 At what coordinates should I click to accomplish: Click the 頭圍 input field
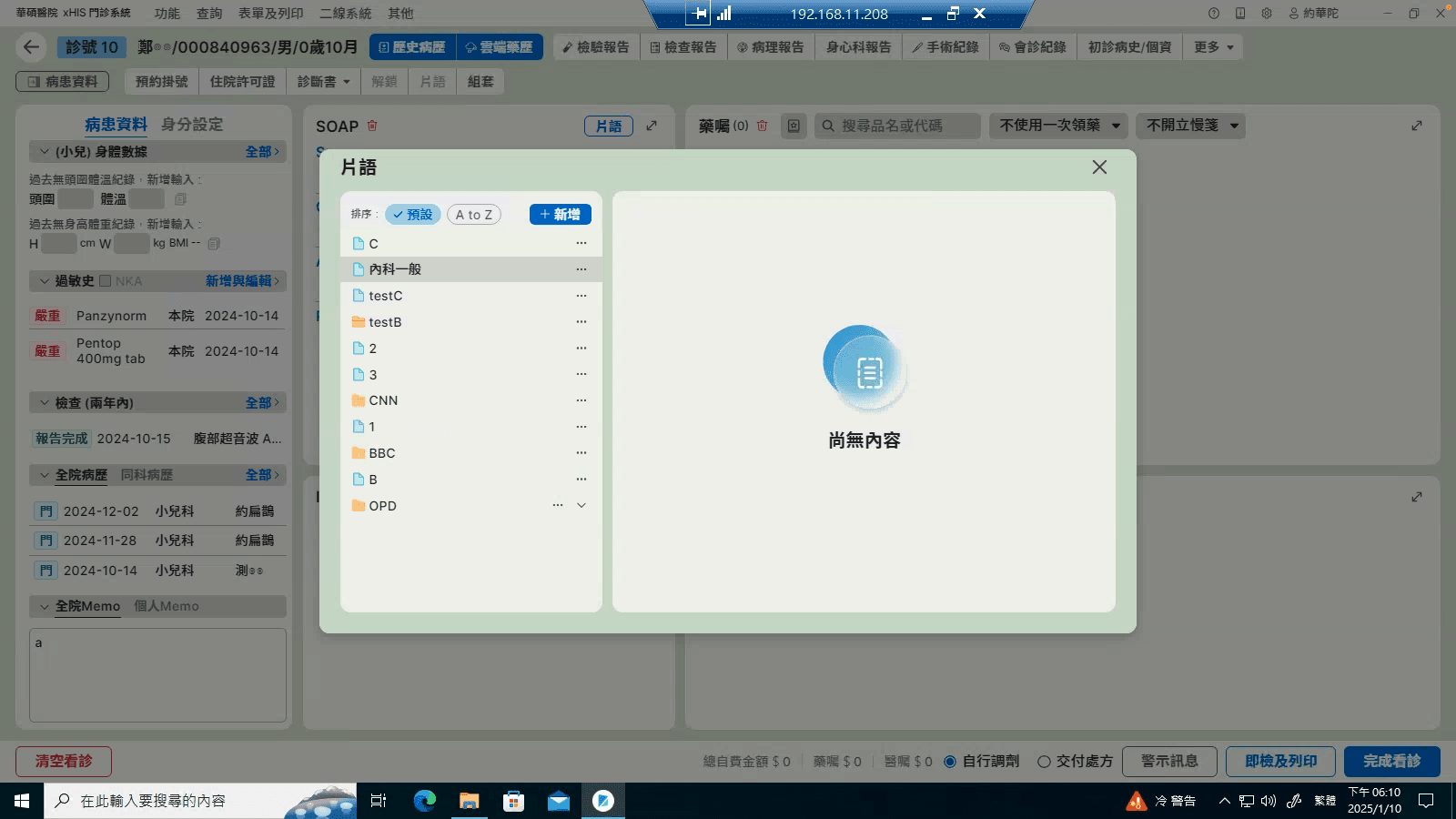pyautogui.click(x=76, y=199)
